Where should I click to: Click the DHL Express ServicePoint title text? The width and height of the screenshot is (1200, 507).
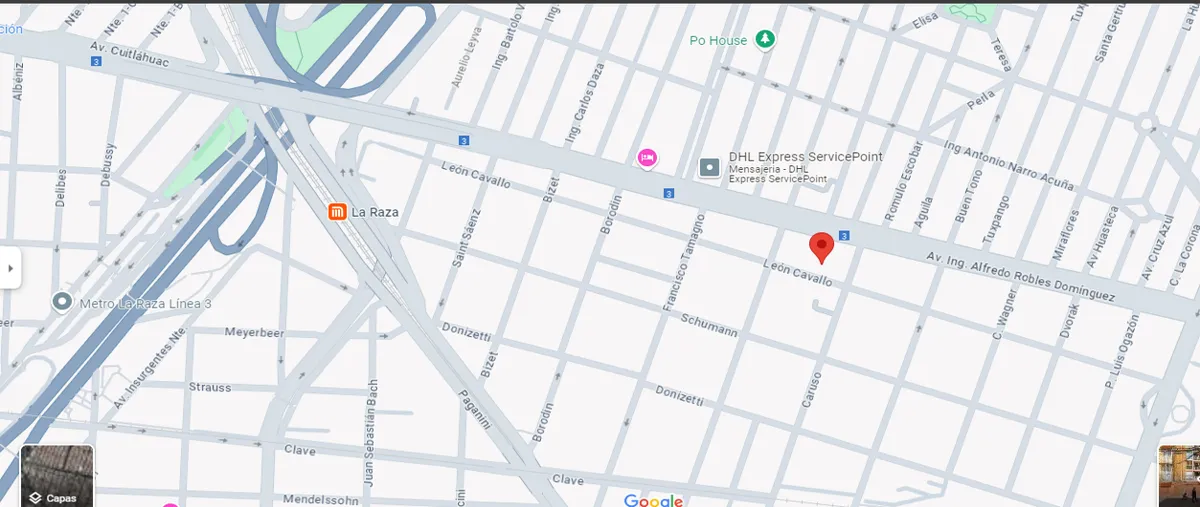[805, 157]
